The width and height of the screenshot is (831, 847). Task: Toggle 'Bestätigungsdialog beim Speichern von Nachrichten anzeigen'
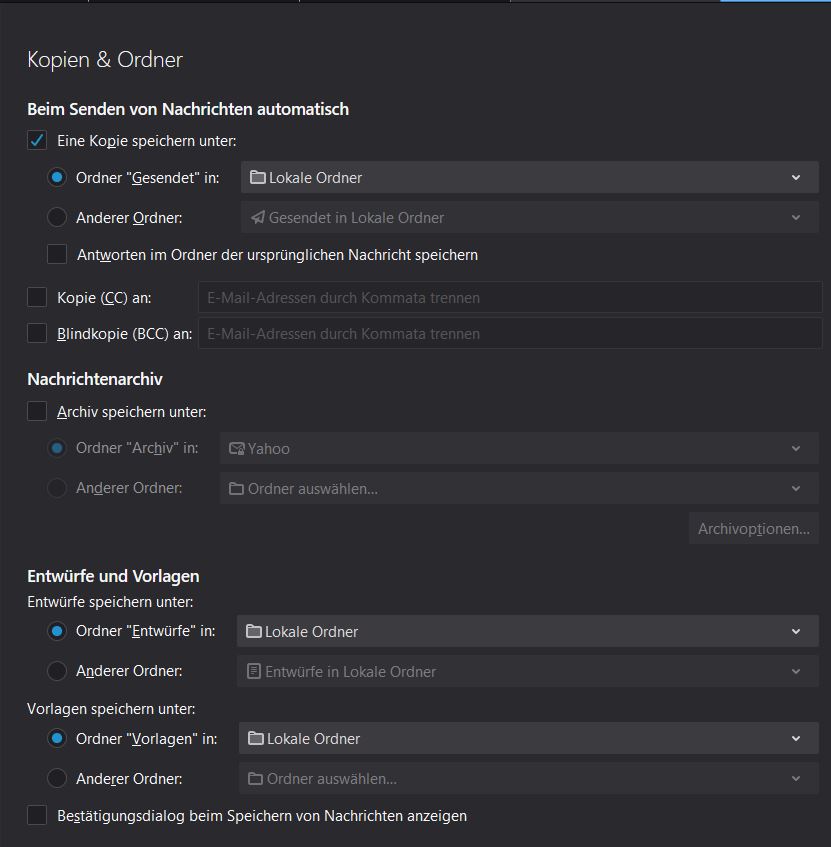coord(37,815)
